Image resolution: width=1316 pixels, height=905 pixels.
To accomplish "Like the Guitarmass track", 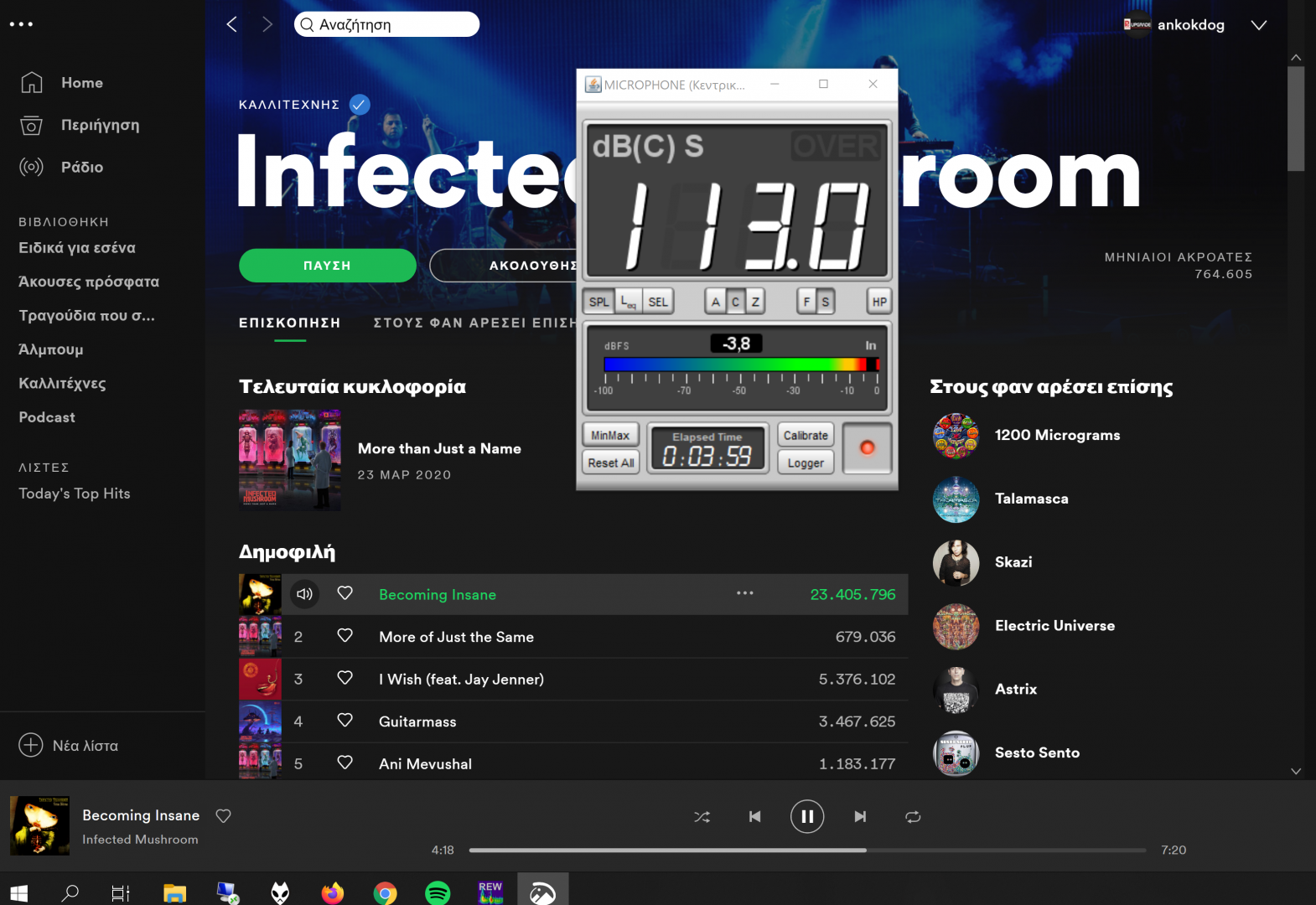I will (x=345, y=721).
